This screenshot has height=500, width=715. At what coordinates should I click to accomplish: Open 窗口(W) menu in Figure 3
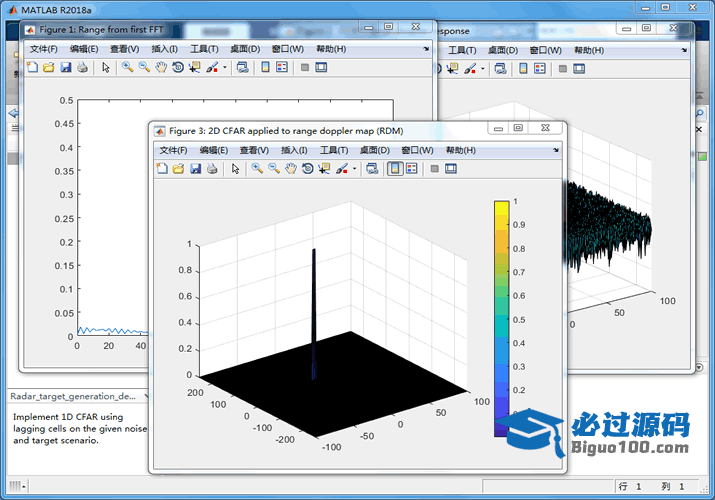[x=417, y=150]
